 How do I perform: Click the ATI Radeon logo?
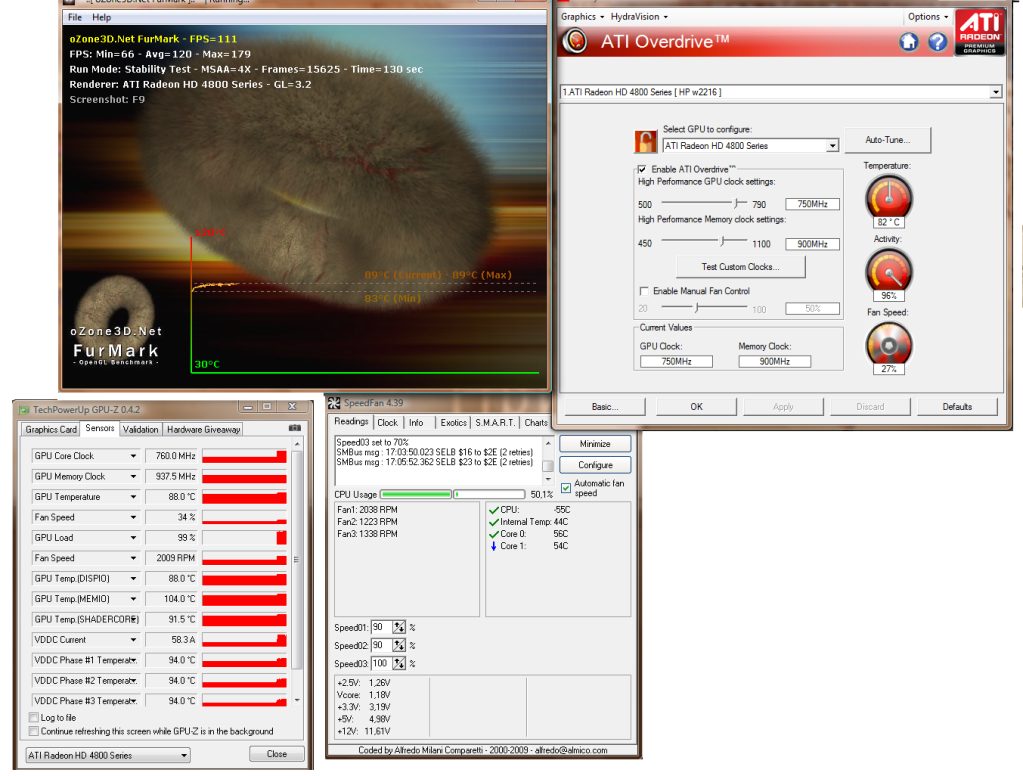(x=979, y=33)
